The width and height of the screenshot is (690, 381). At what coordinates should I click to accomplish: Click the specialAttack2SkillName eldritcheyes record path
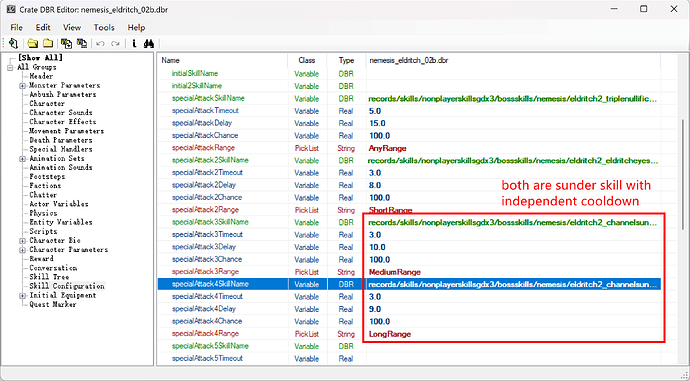click(x=513, y=161)
